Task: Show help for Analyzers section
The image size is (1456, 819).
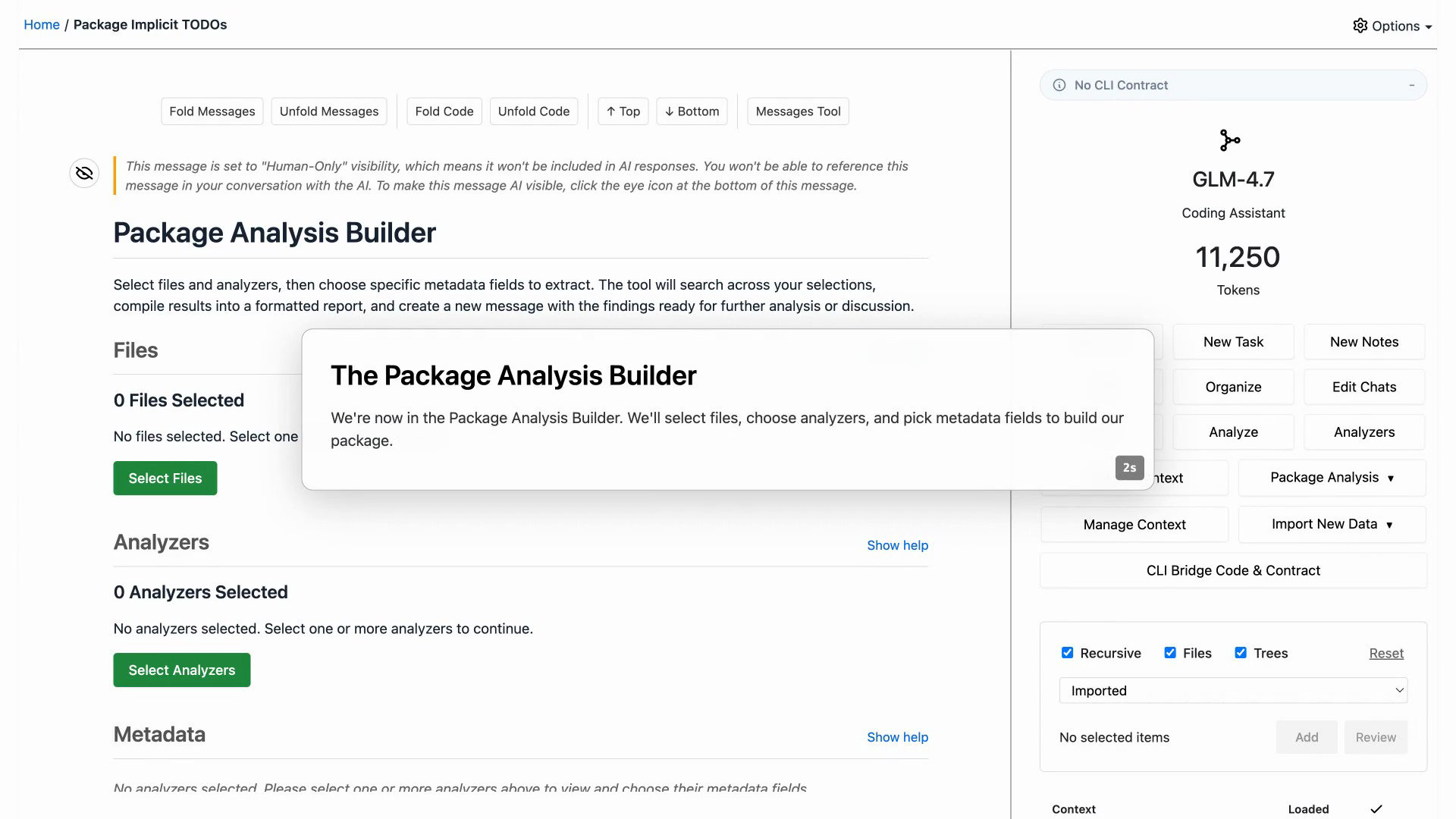Action: [x=898, y=545]
